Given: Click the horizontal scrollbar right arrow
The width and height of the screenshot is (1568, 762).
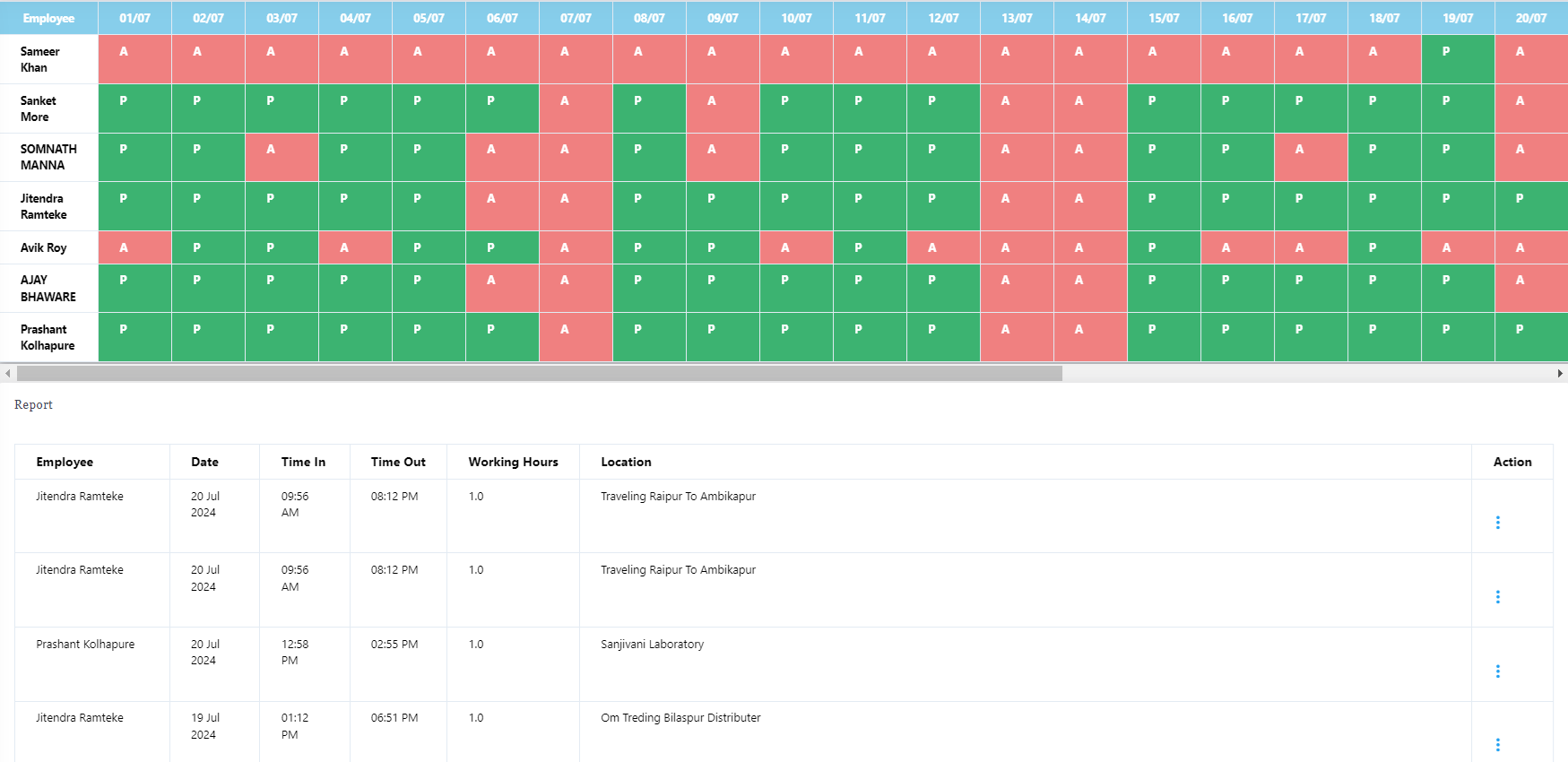Looking at the screenshot, I should tap(1560, 373).
